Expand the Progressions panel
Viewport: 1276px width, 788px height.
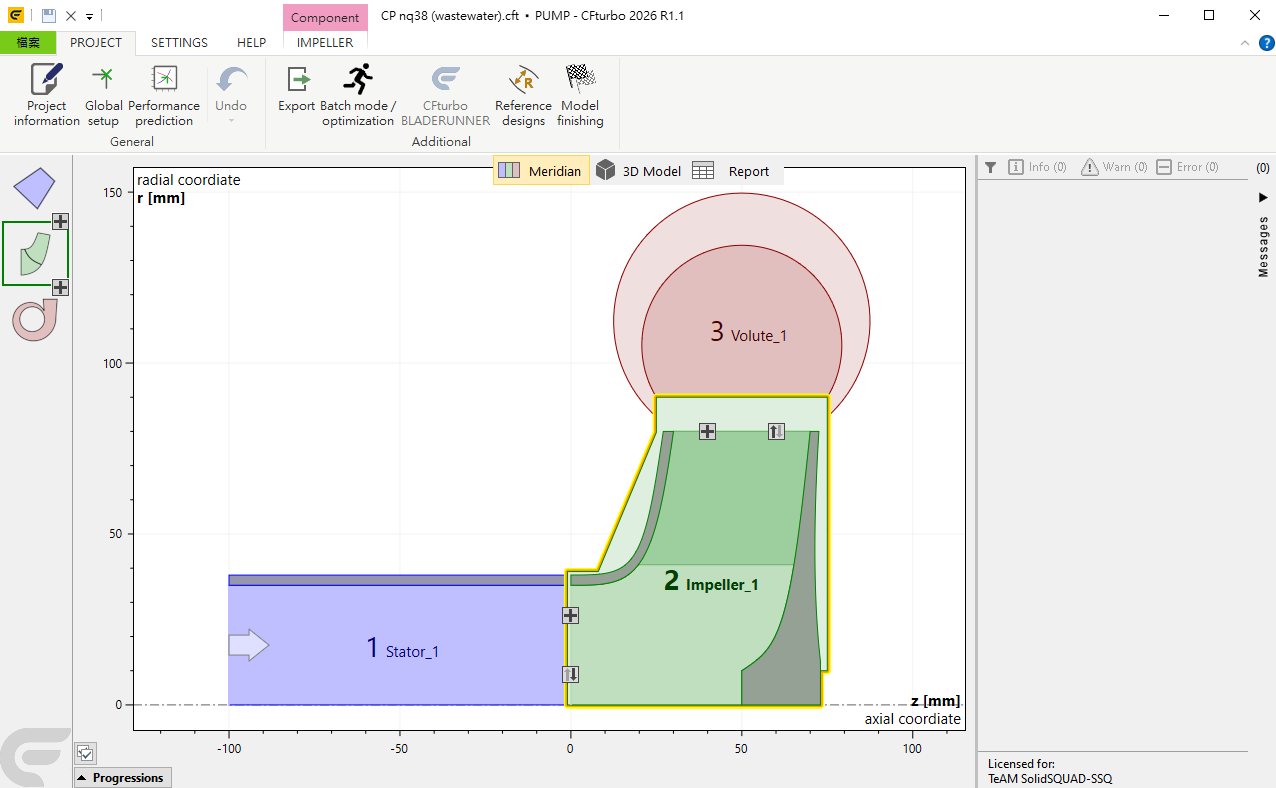[122, 778]
